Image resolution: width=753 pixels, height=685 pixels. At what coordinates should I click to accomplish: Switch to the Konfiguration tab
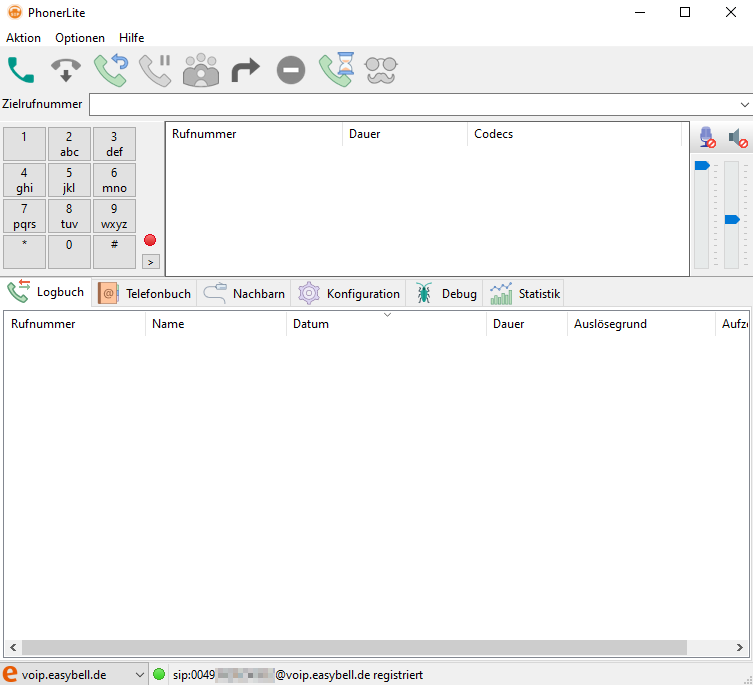pyautogui.click(x=350, y=294)
